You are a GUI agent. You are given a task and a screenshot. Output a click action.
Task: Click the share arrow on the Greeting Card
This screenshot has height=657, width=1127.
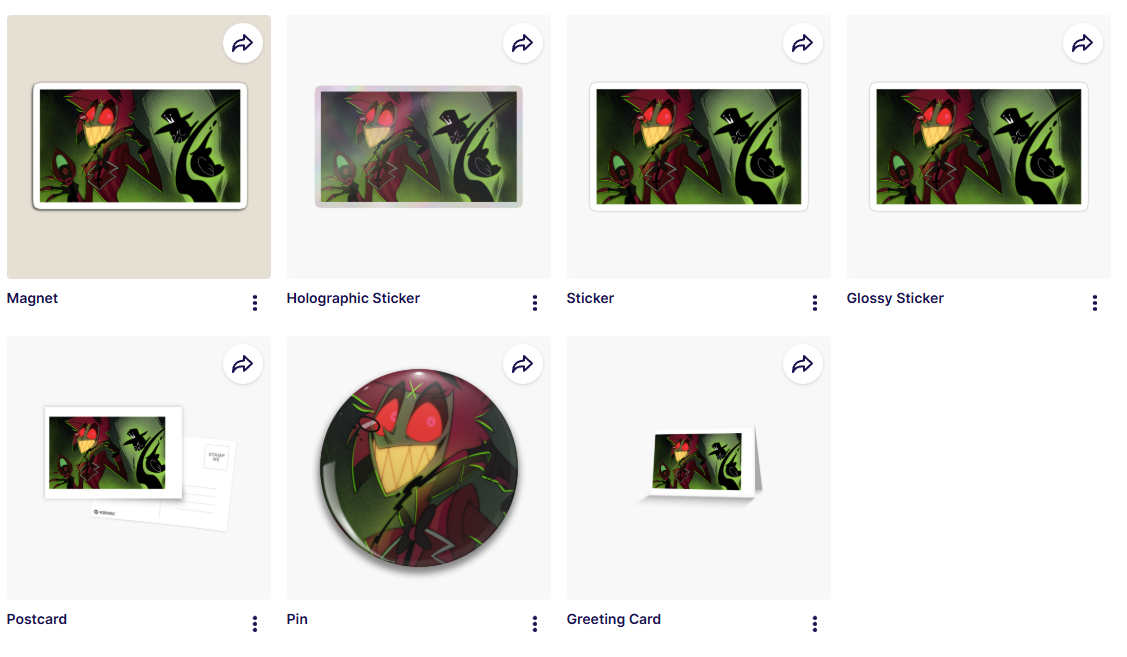pyautogui.click(x=803, y=364)
